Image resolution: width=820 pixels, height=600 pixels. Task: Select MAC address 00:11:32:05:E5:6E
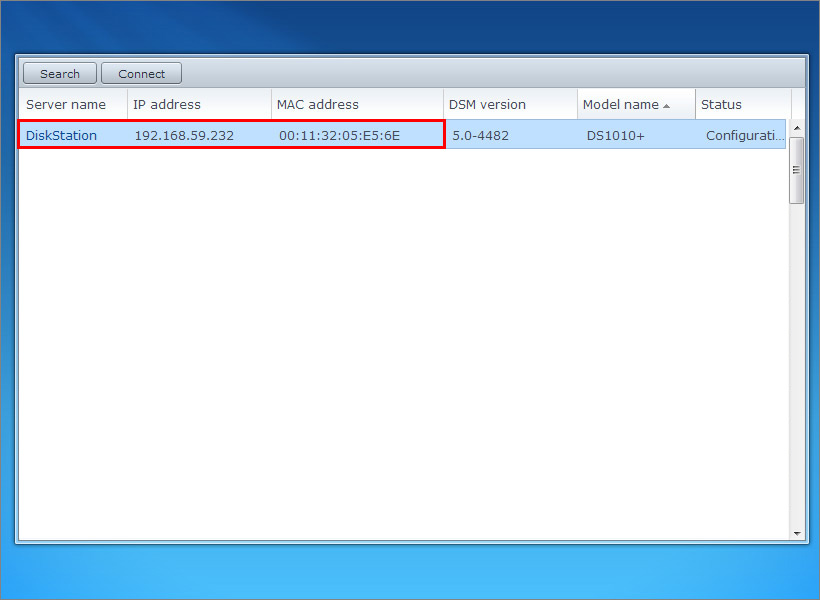[x=339, y=135]
